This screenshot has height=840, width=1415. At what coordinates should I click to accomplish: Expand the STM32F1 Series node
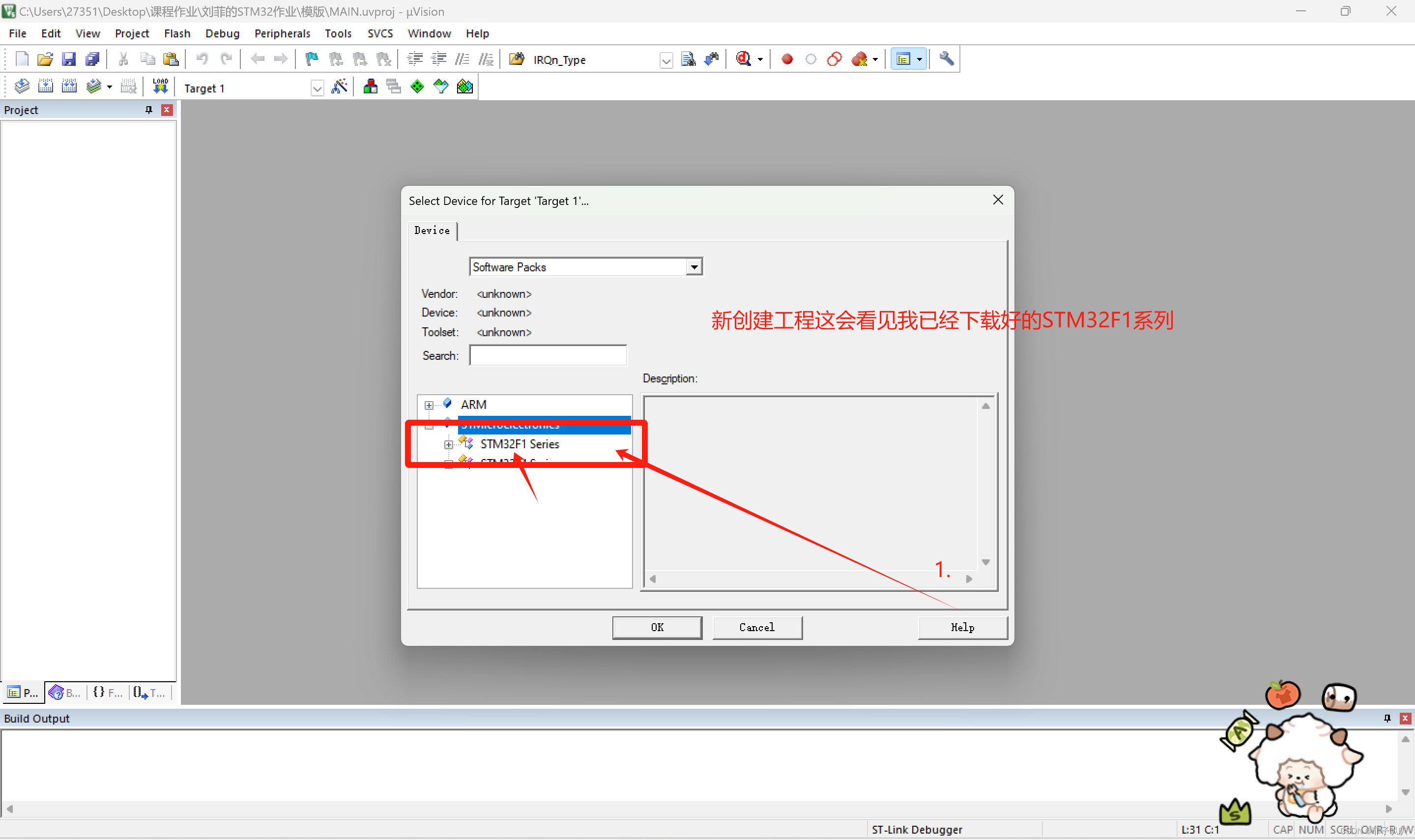pos(448,444)
